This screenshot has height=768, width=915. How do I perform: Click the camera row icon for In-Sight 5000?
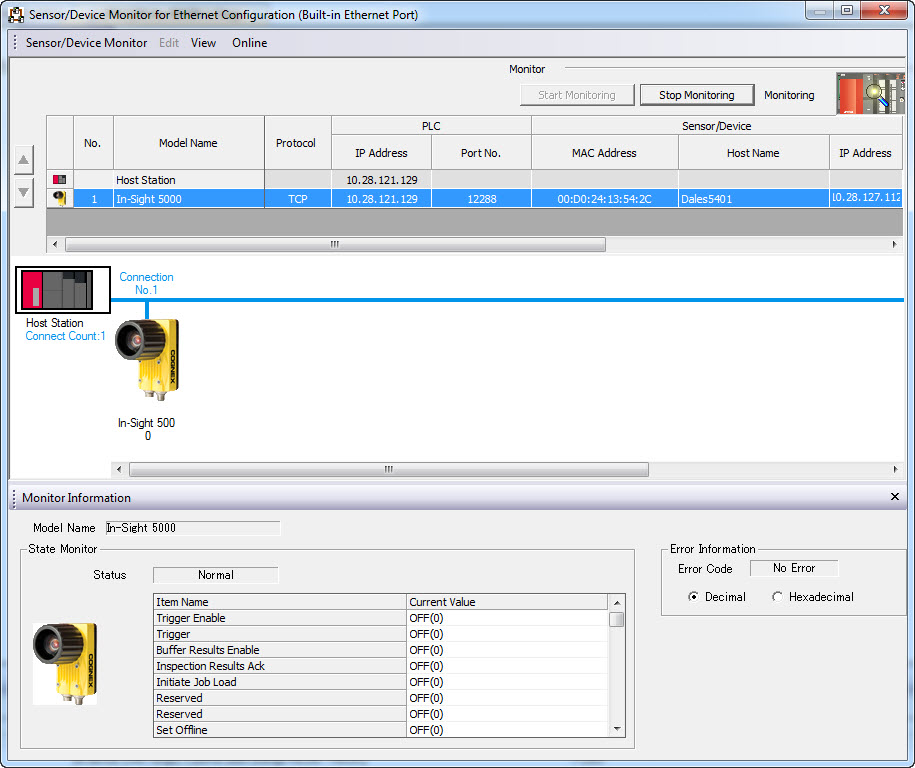click(59, 199)
